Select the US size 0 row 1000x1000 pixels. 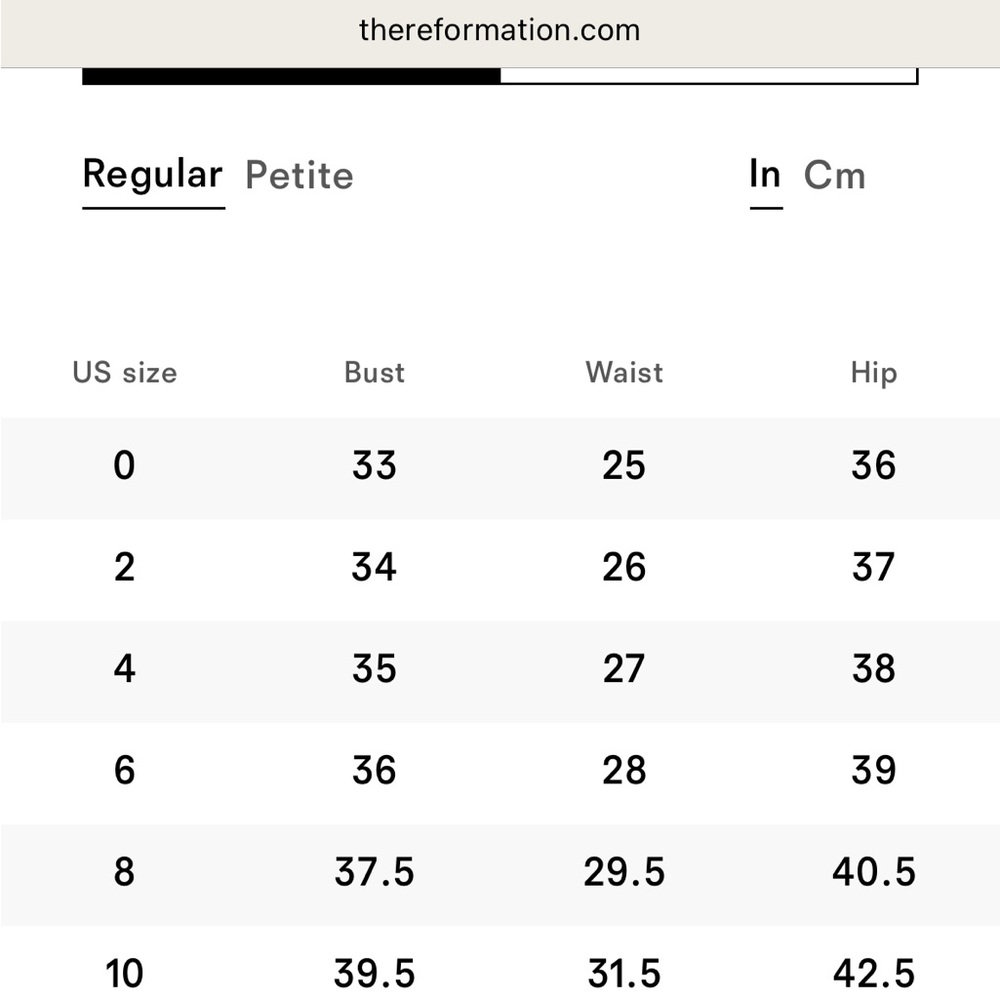(500, 468)
